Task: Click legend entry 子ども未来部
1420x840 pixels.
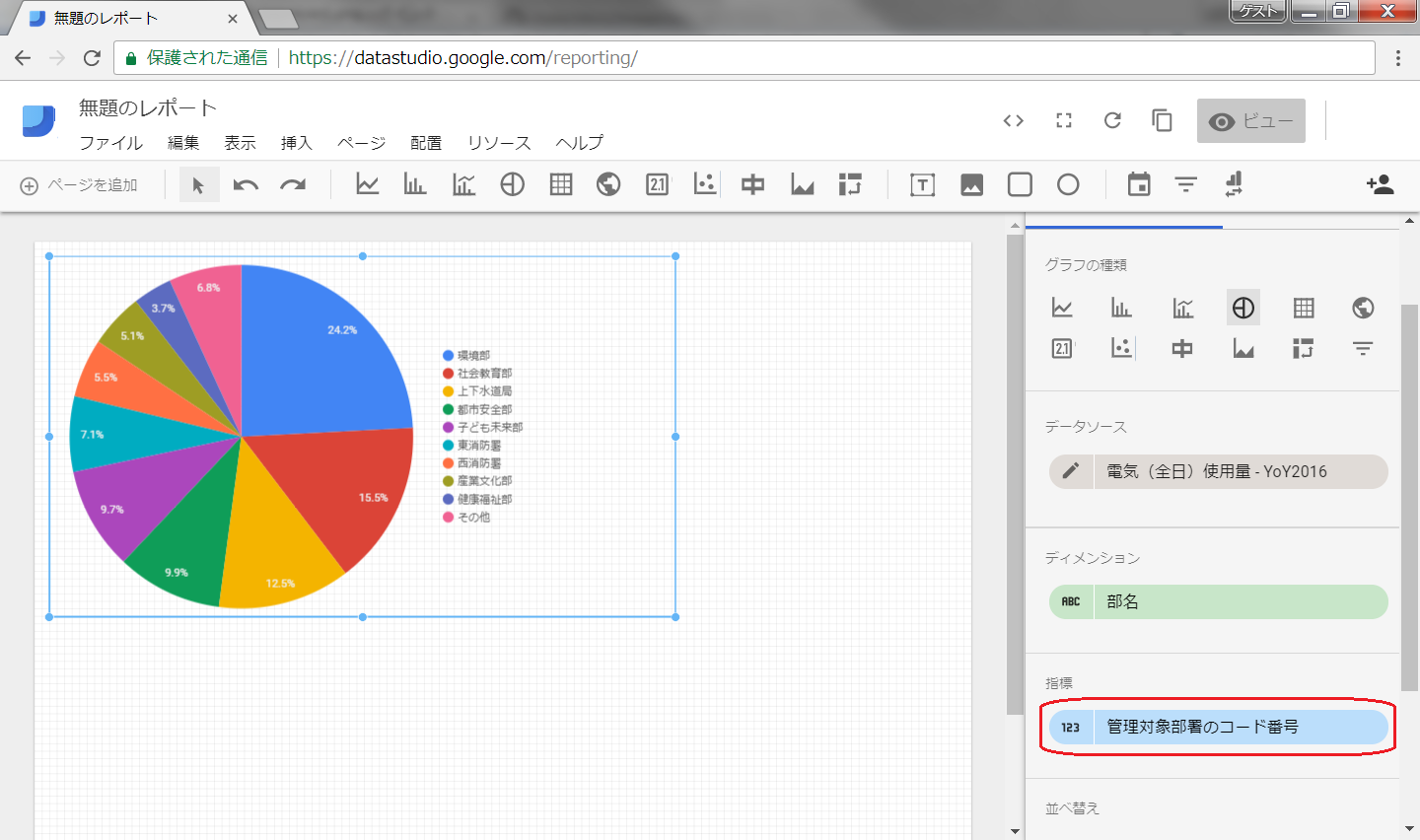Action: [x=483, y=427]
